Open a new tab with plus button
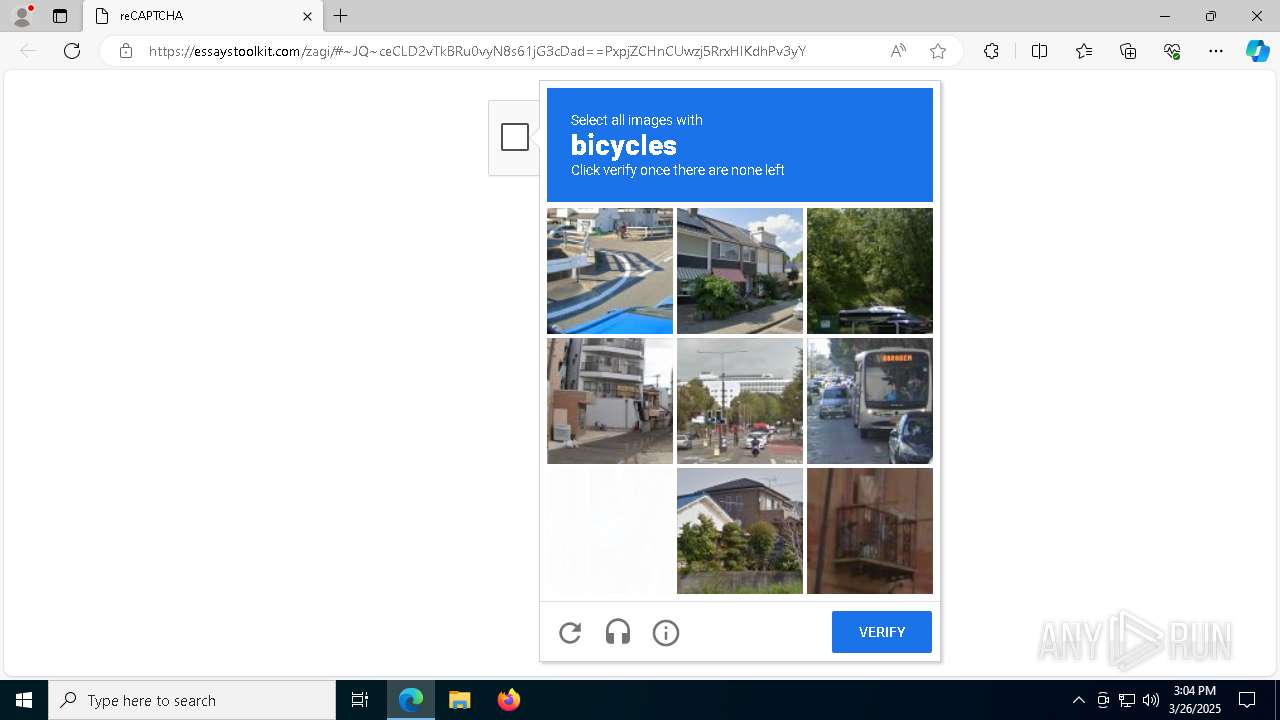 [341, 16]
